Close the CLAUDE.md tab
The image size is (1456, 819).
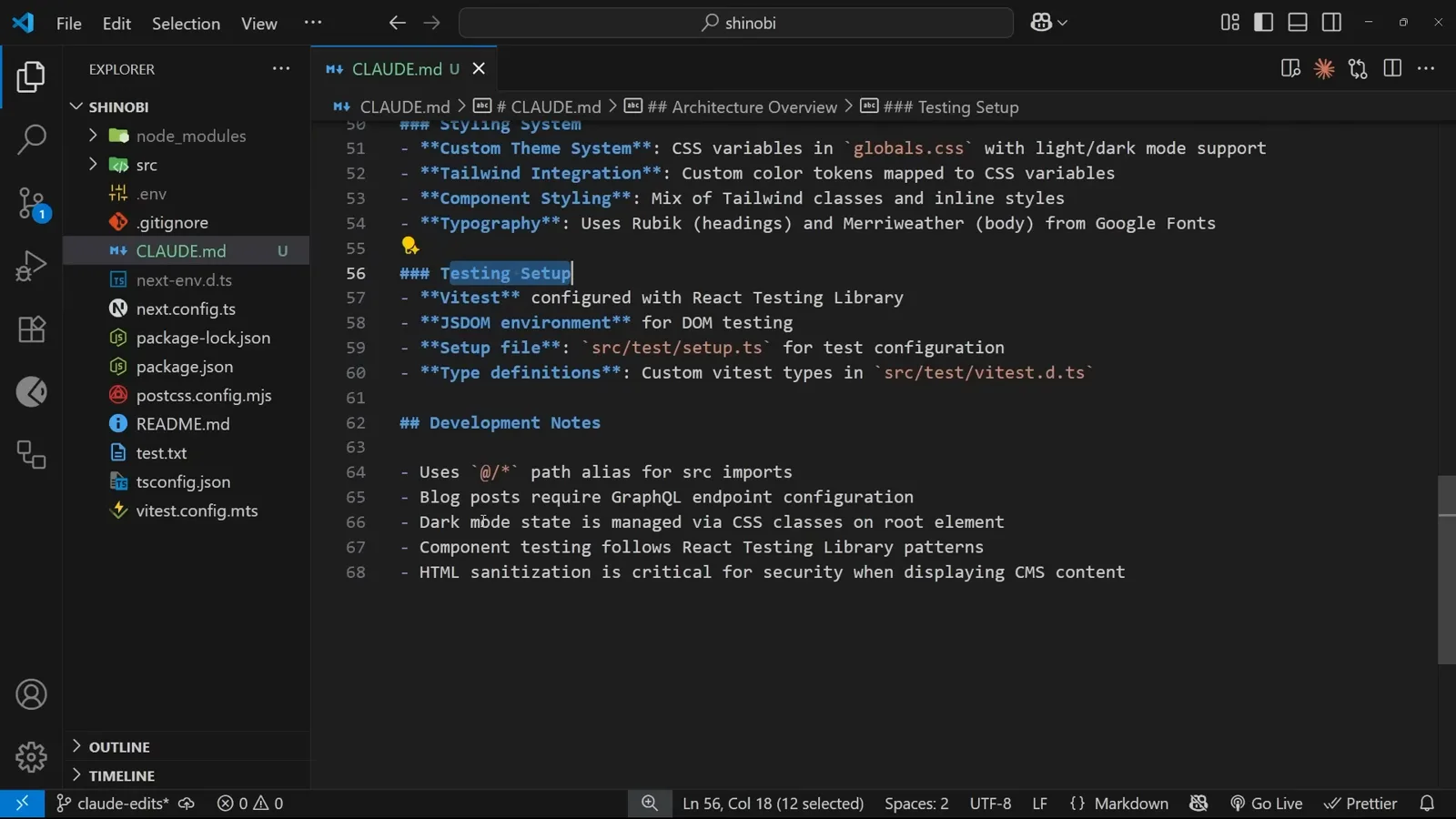pos(479,69)
